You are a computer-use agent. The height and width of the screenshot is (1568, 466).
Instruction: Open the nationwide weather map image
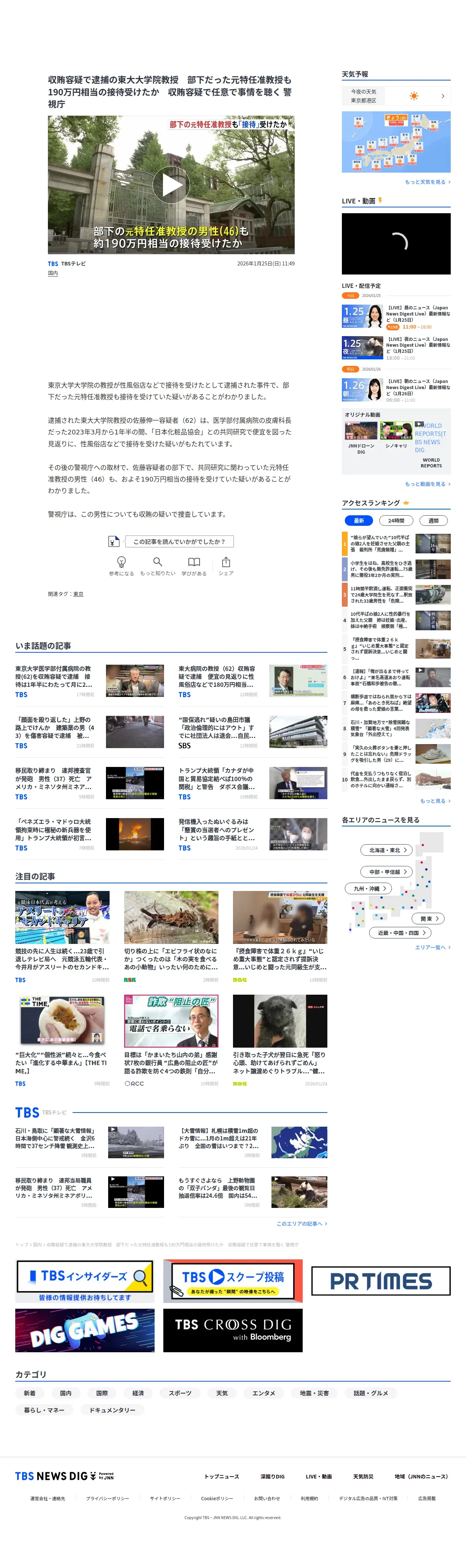(396, 142)
